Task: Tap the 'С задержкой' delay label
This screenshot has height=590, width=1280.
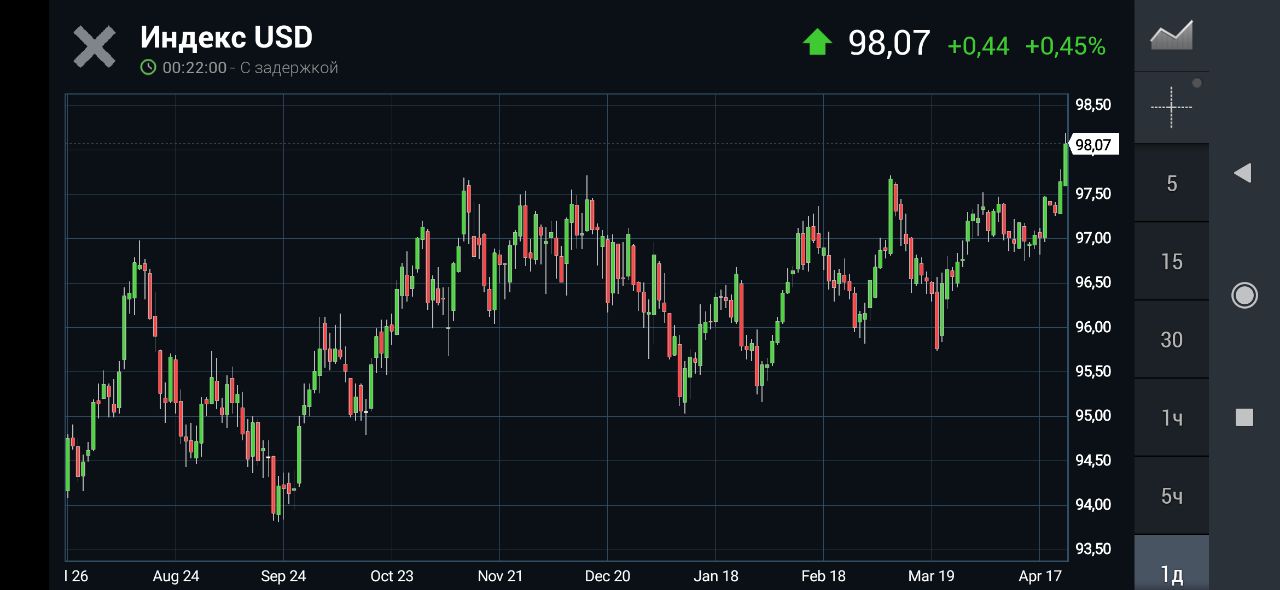Action: click(x=289, y=68)
